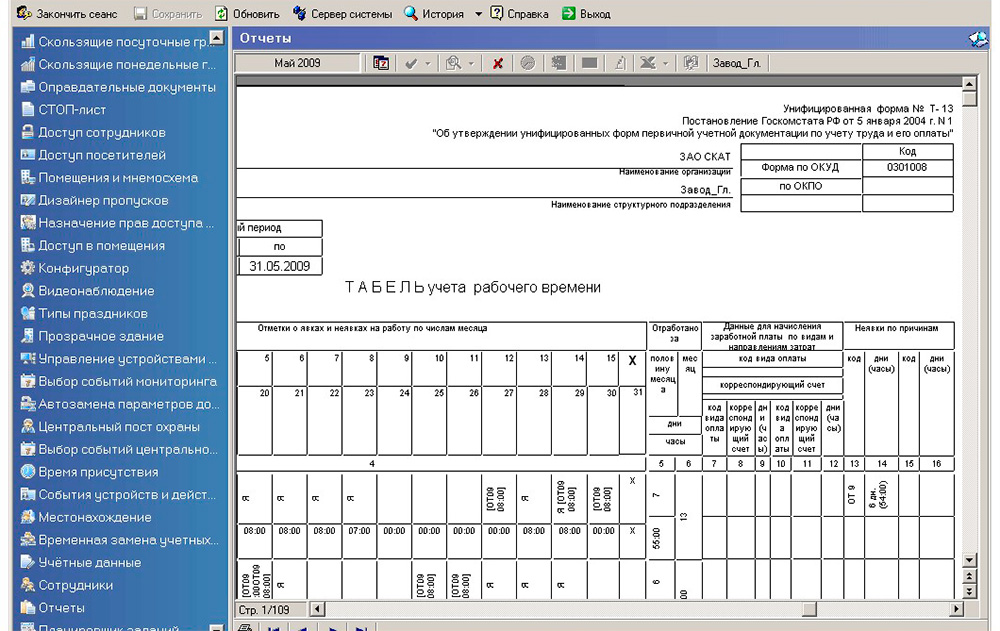Expand the dropdown arrow beside magnifier icon
This screenshot has width=1000, height=631.
(471, 63)
